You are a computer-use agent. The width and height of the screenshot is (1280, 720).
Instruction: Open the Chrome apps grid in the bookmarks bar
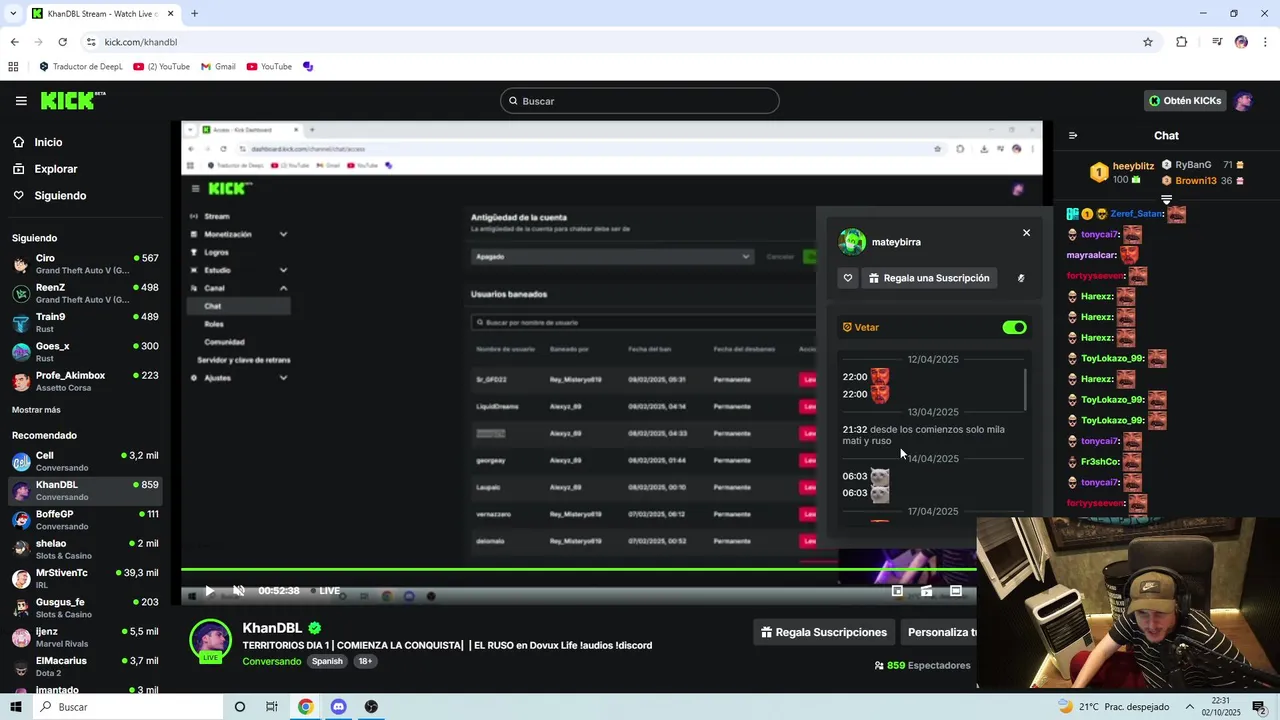tap(13, 67)
